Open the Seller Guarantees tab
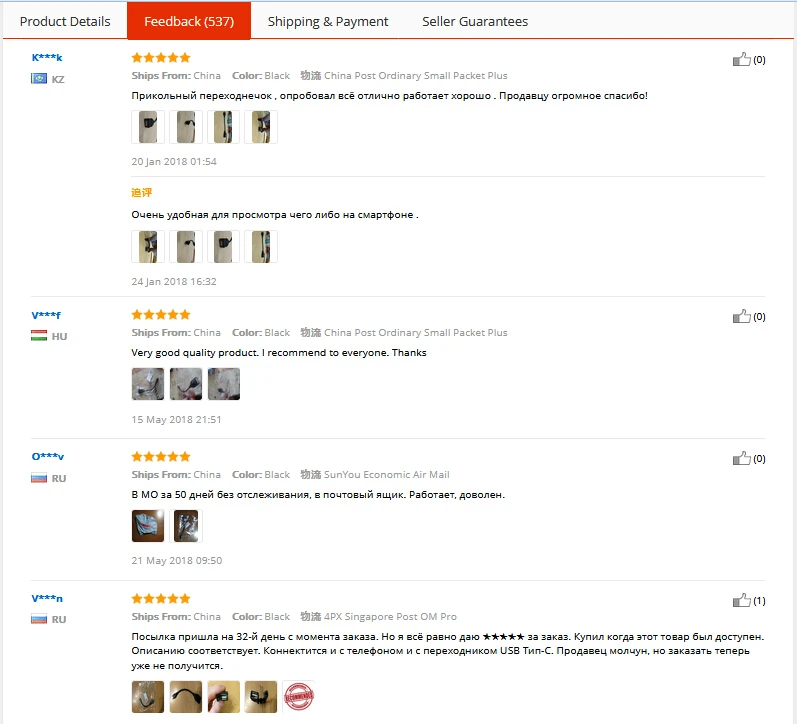This screenshot has width=797, height=724. [x=475, y=21]
